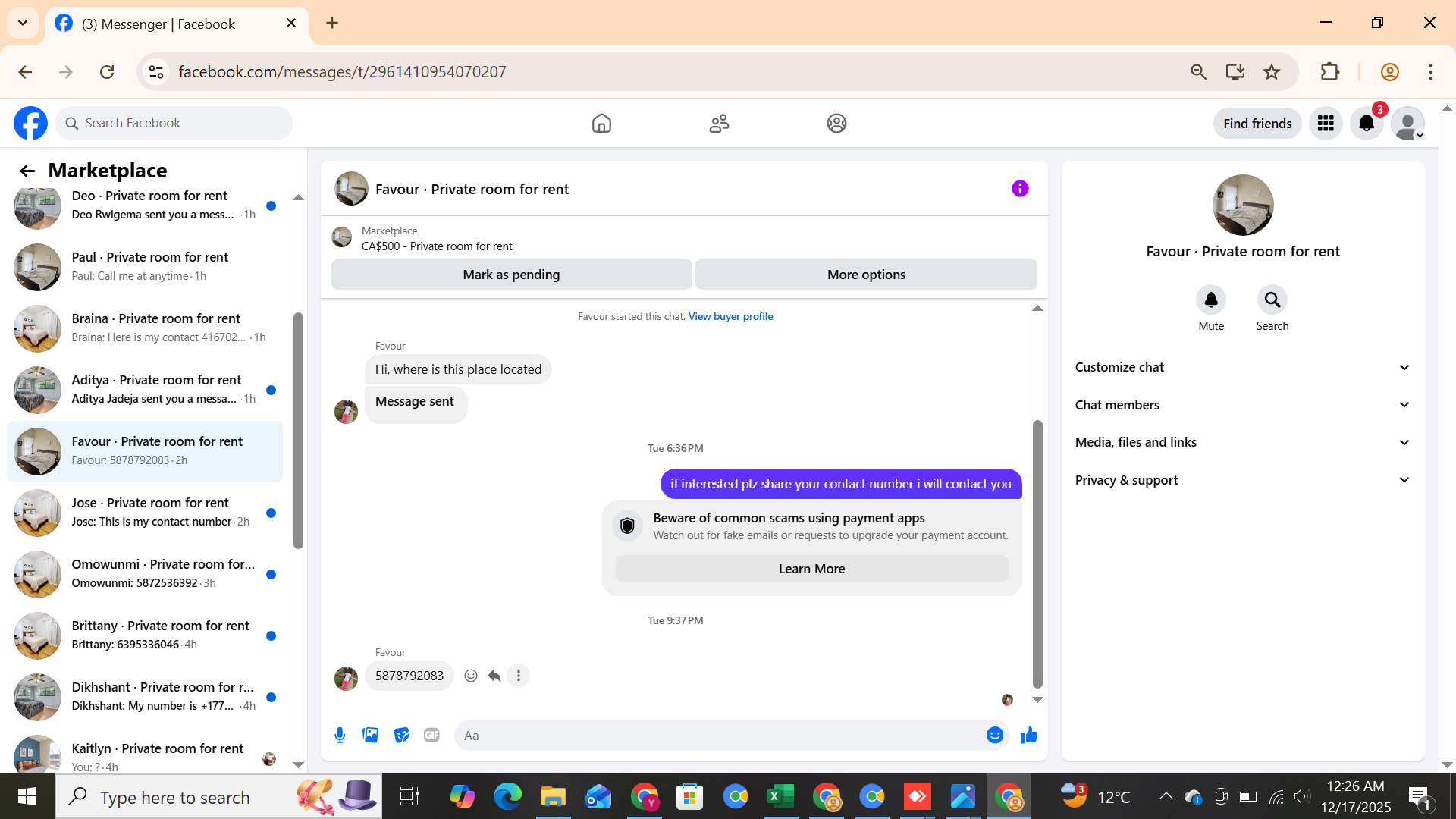The height and width of the screenshot is (819, 1456).
Task: Choose a GIF for the message
Action: tap(432, 735)
